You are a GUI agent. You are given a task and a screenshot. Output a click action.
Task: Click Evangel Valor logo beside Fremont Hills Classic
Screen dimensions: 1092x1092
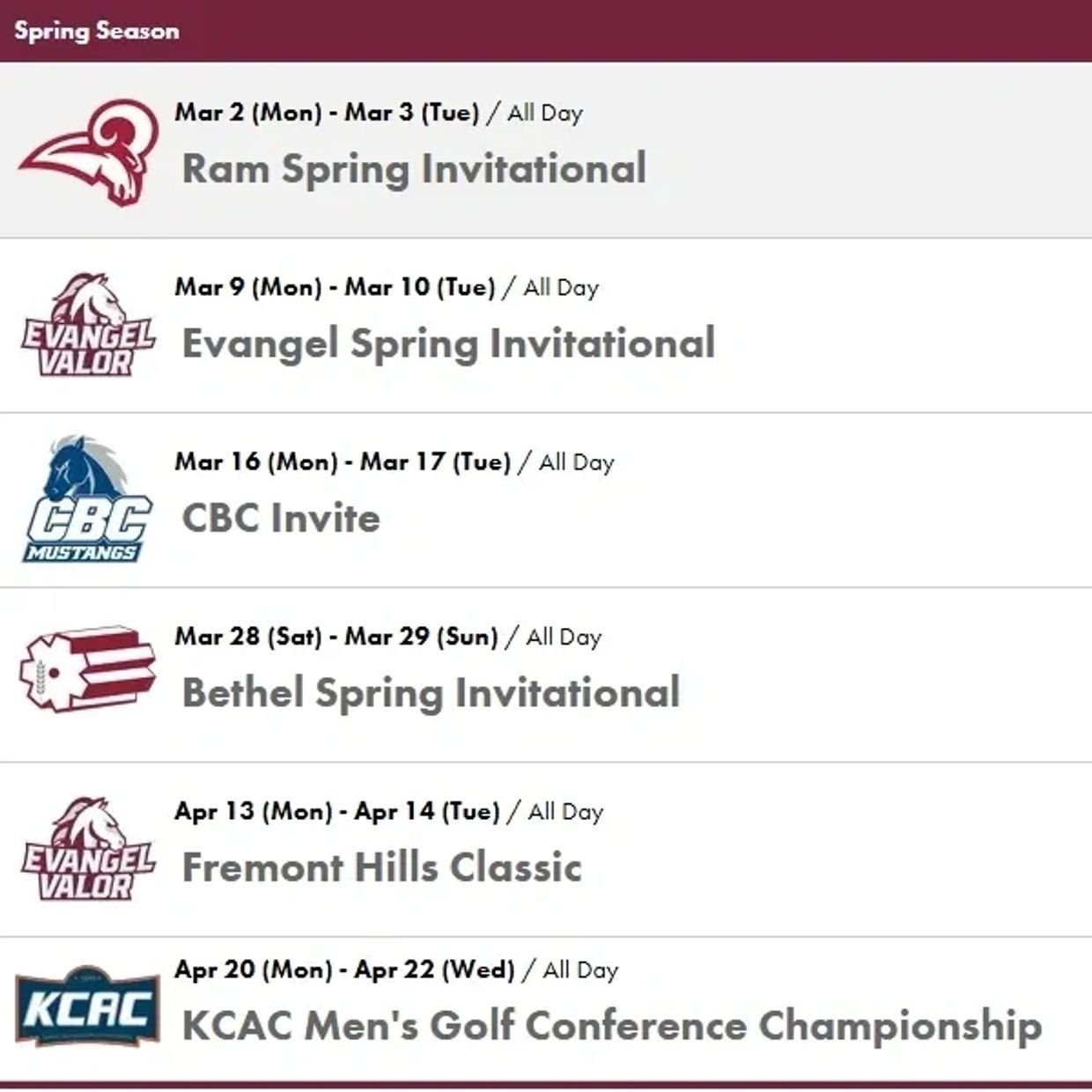click(x=88, y=849)
